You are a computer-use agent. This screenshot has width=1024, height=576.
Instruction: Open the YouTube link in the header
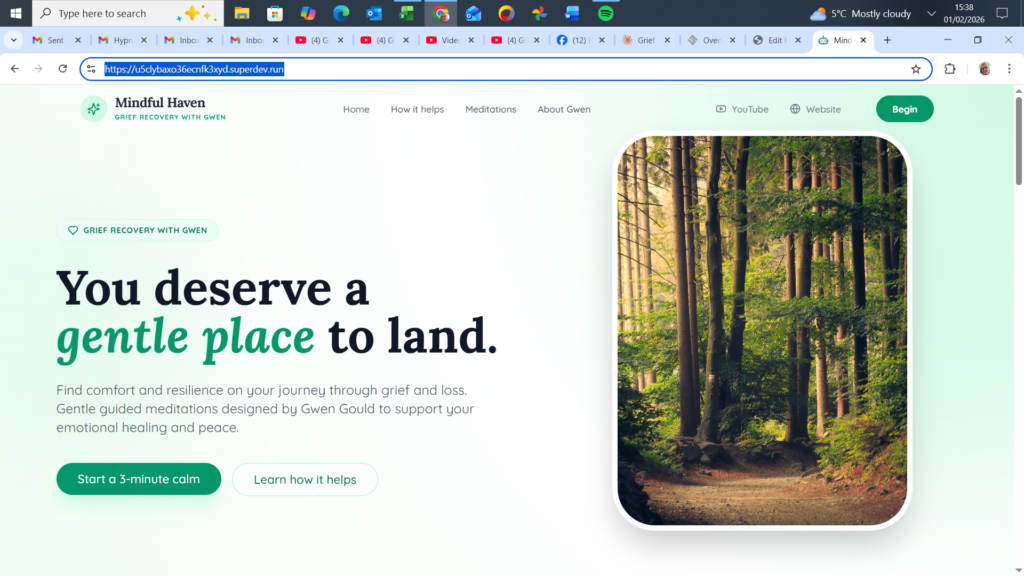coord(742,109)
